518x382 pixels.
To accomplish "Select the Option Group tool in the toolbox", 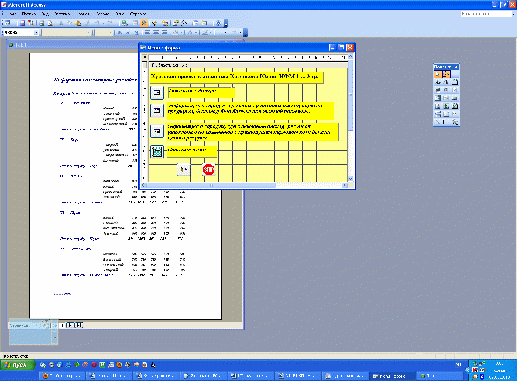I will (x=455, y=82).
